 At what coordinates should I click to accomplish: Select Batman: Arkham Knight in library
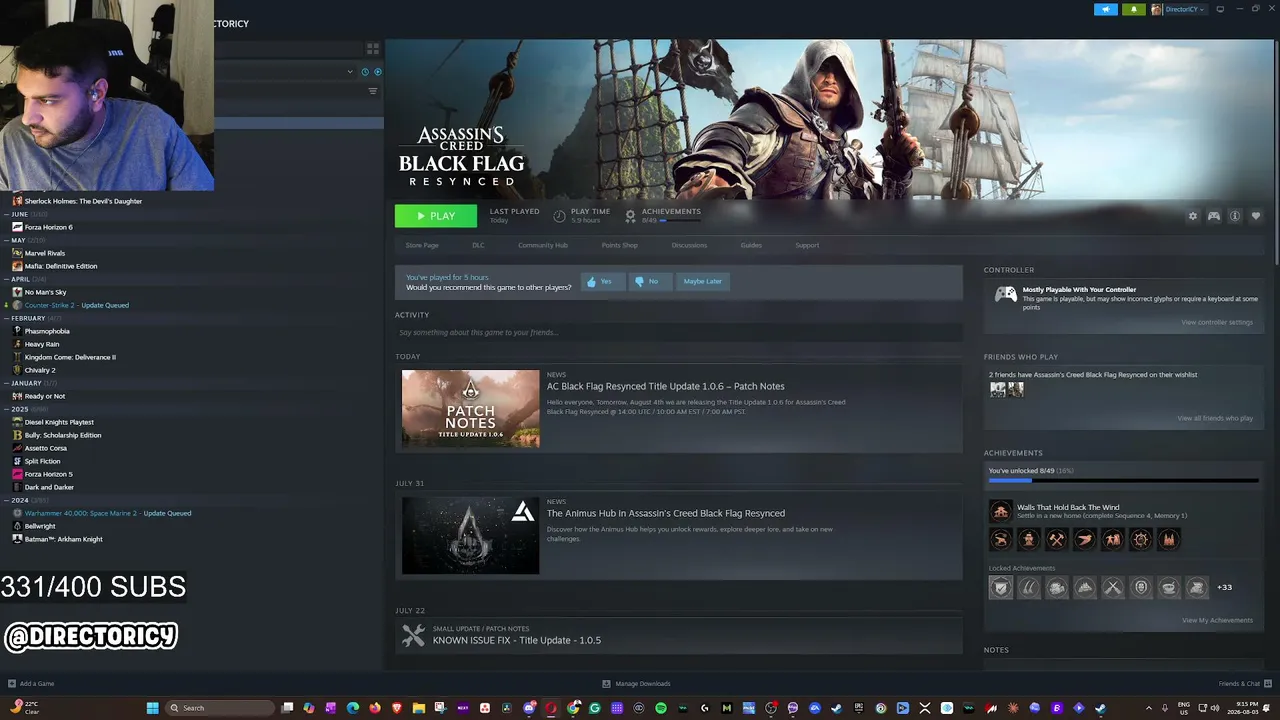(x=63, y=539)
